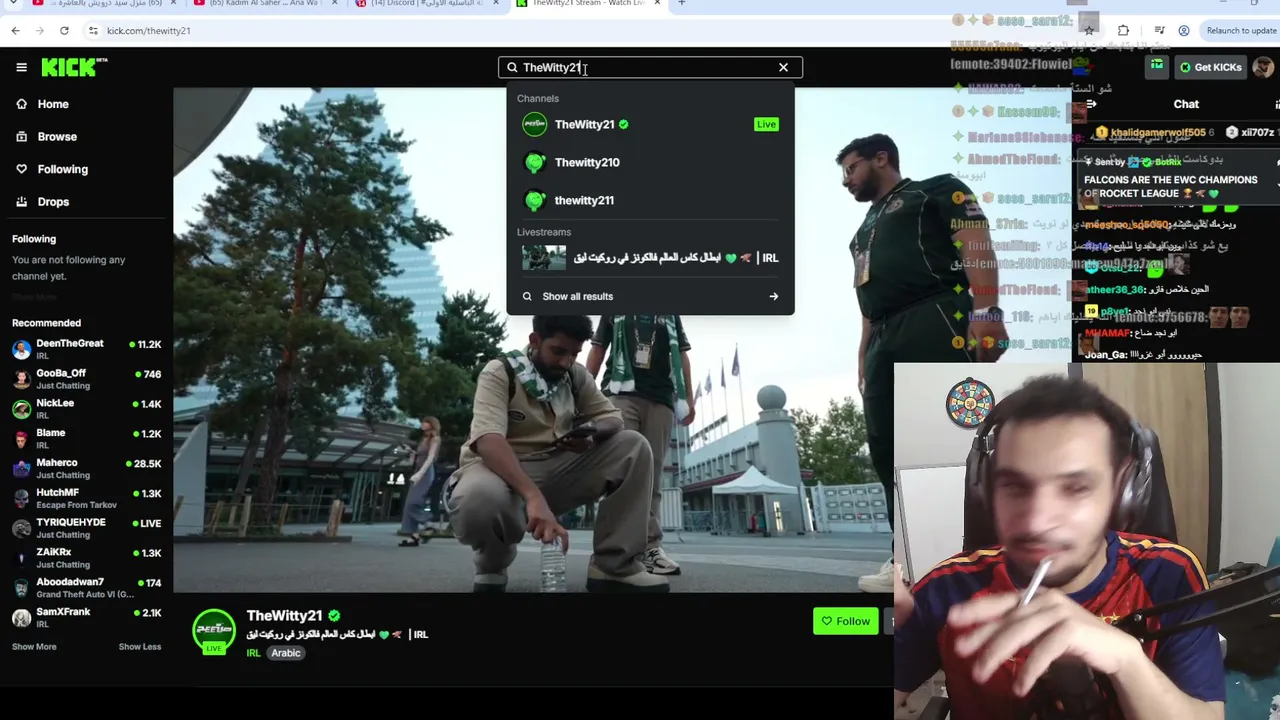Click the search field containing TheWitty21
The image size is (1280, 720).
click(650, 67)
